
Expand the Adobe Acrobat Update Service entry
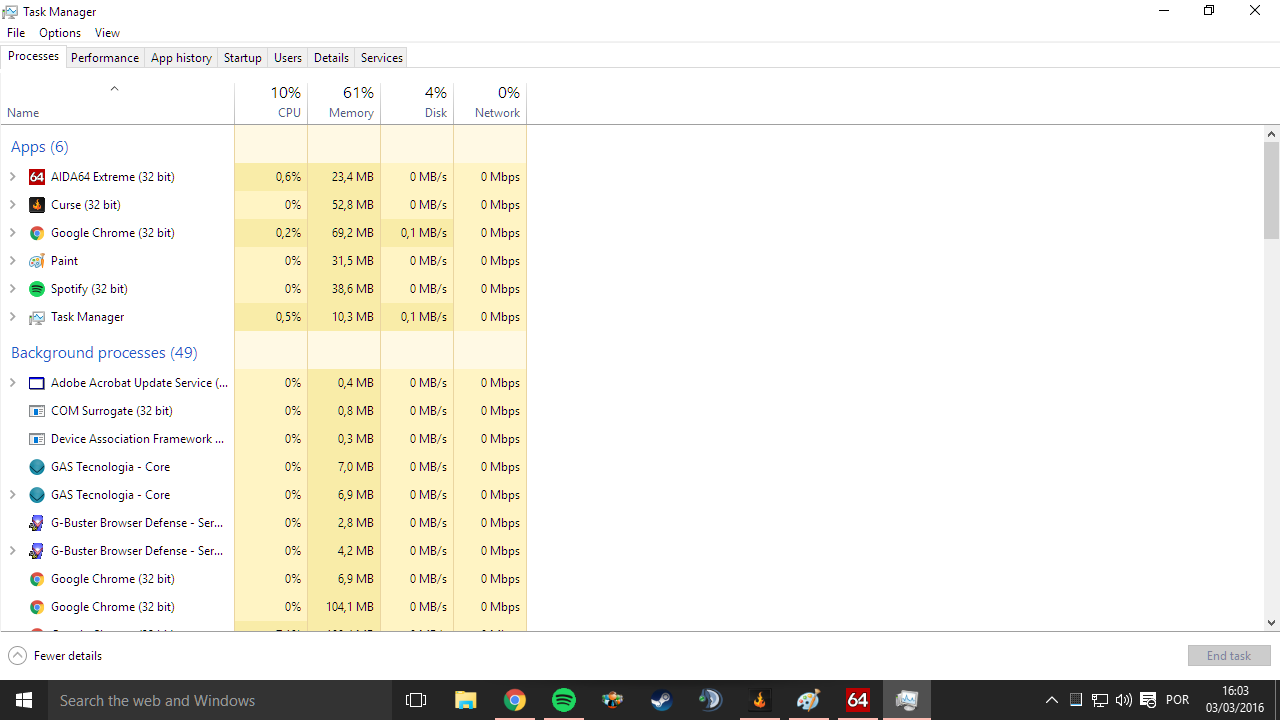pos(13,383)
